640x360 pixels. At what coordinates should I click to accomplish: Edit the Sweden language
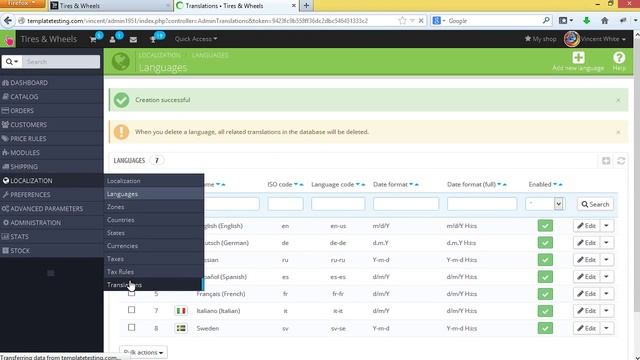point(586,328)
